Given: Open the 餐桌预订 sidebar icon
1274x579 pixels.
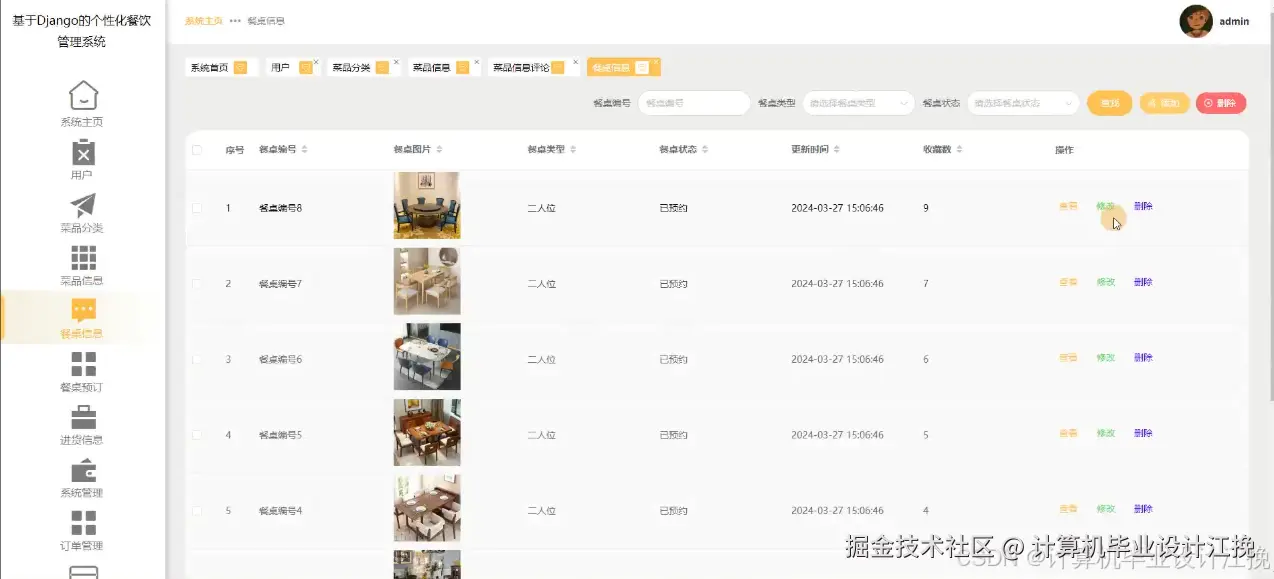Looking at the screenshot, I should 83,364.
